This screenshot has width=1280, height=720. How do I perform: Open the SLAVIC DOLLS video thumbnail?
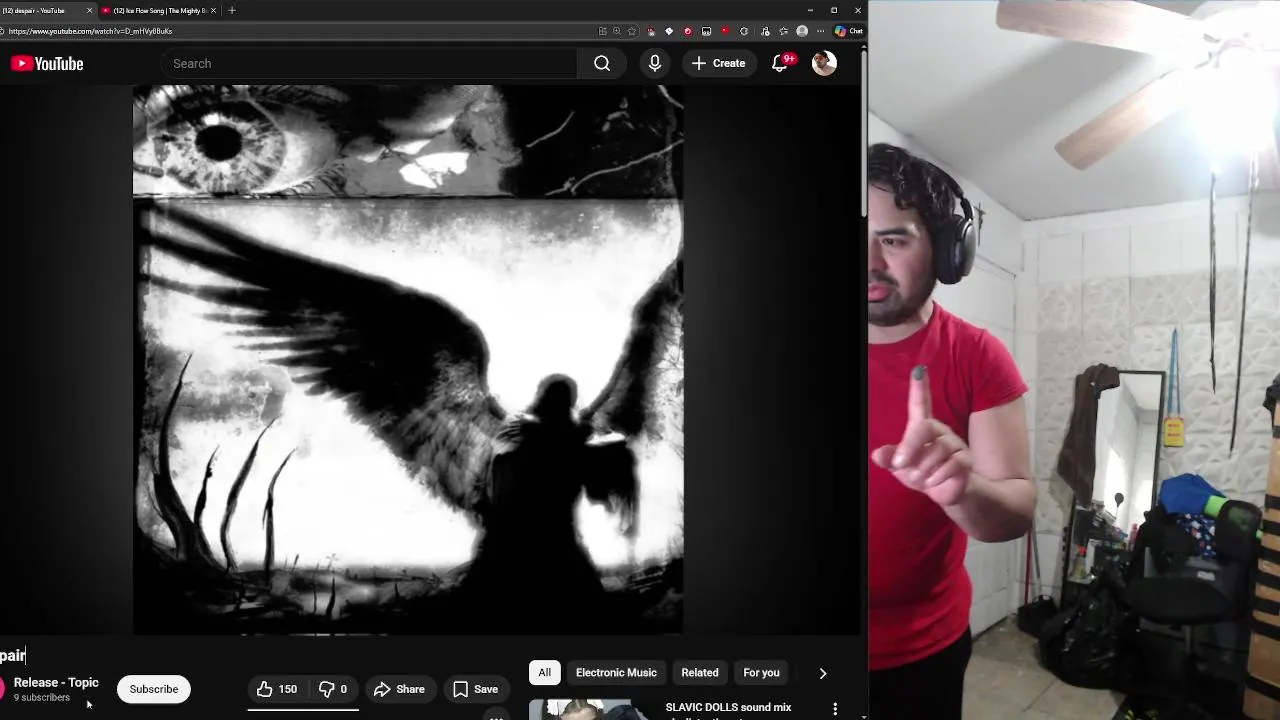(x=590, y=710)
